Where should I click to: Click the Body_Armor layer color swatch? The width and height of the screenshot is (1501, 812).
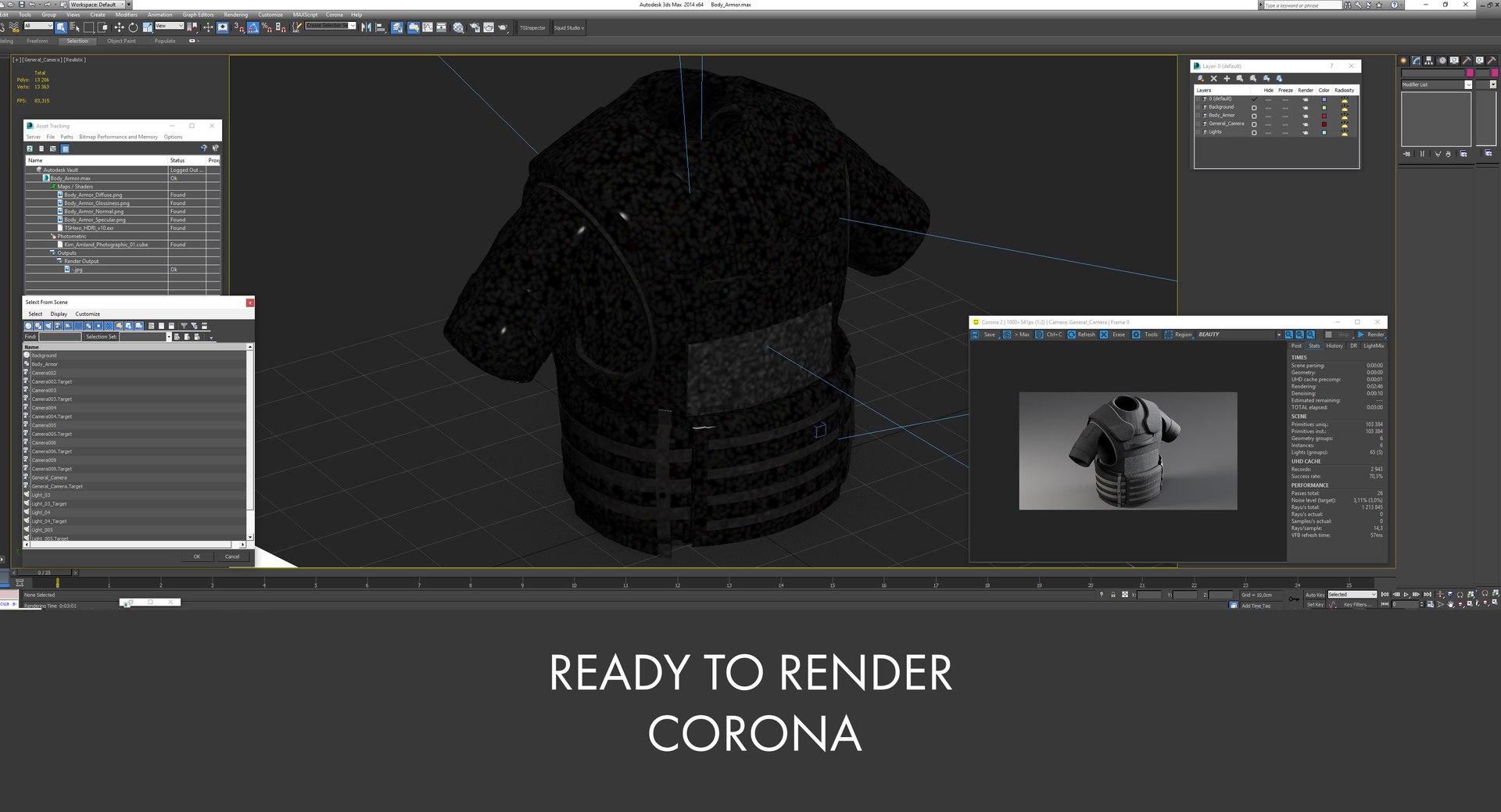click(1324, 116)
